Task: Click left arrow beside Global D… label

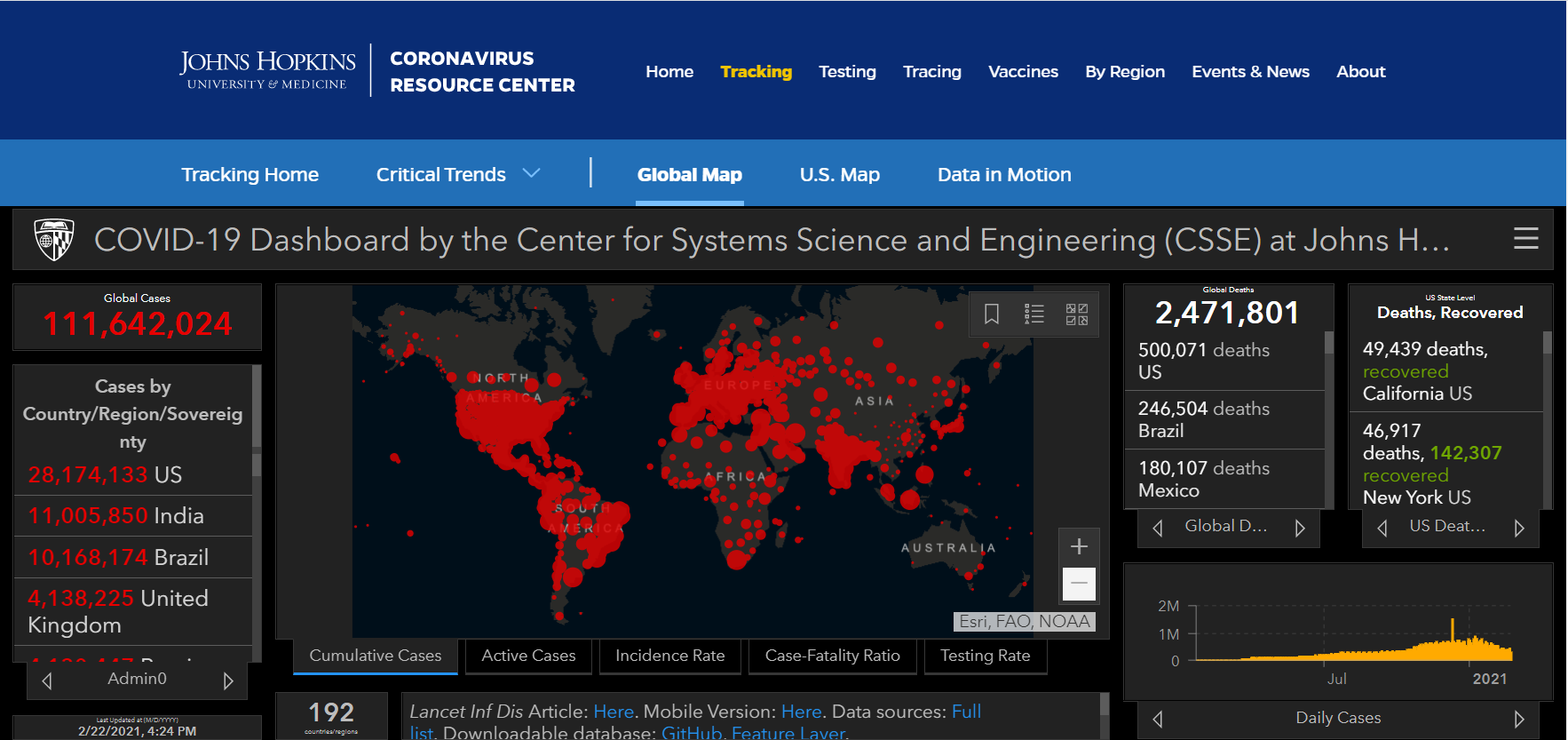Action: (x=1158, y=528)
